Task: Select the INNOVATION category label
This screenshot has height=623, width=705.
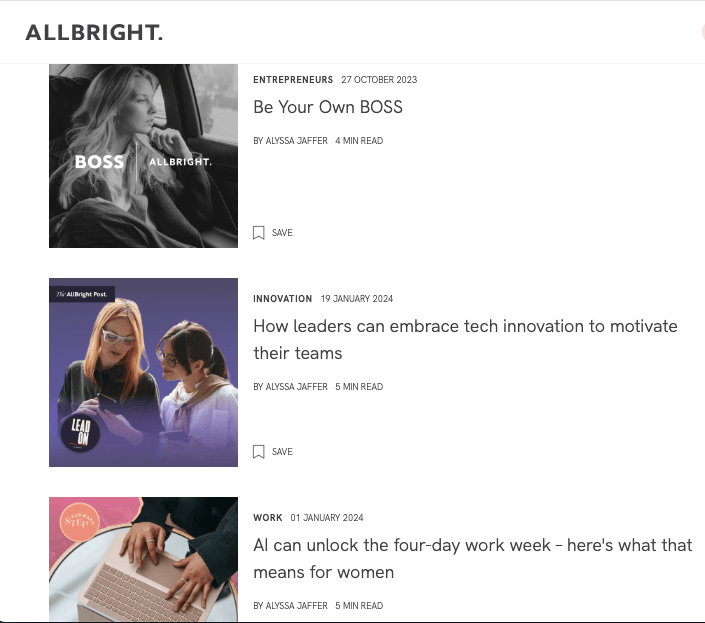Action: pyautogui.click(x=283, y=299)
